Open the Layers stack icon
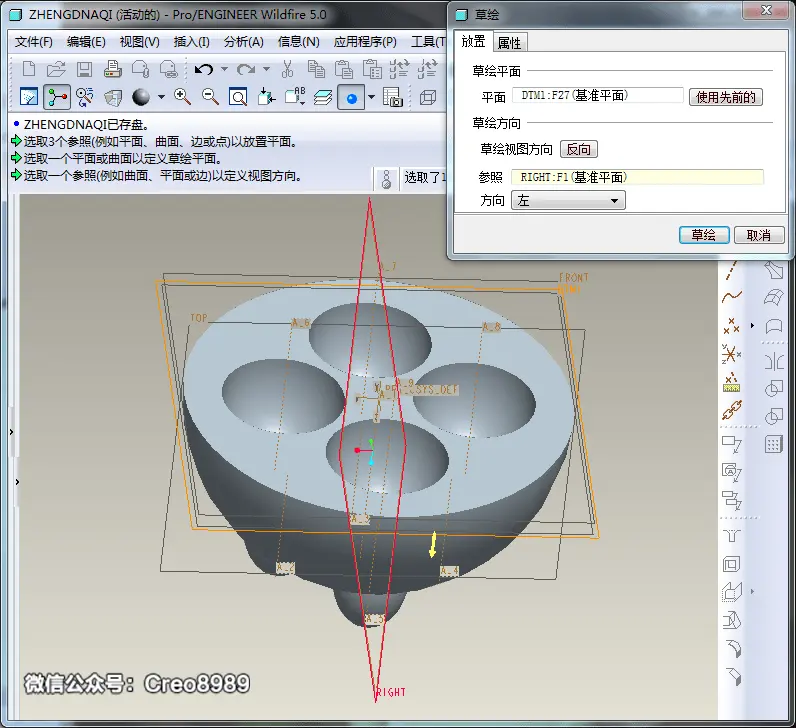 [x=323, y=96]
